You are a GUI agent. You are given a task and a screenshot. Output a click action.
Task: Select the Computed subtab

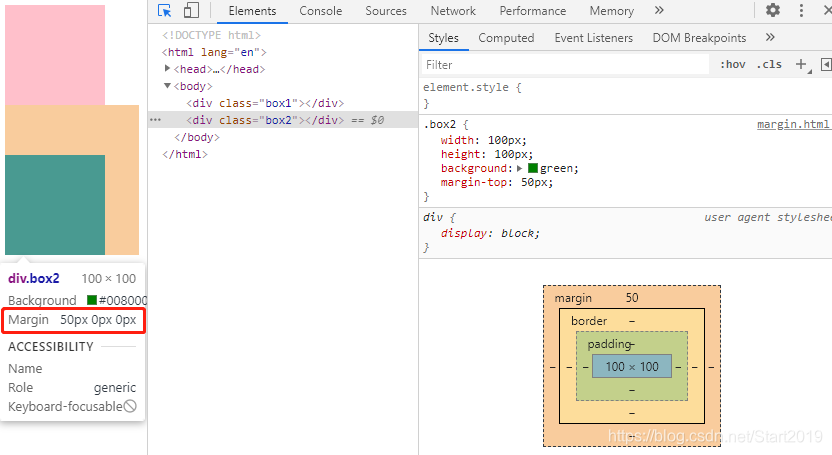click(506, 38)
